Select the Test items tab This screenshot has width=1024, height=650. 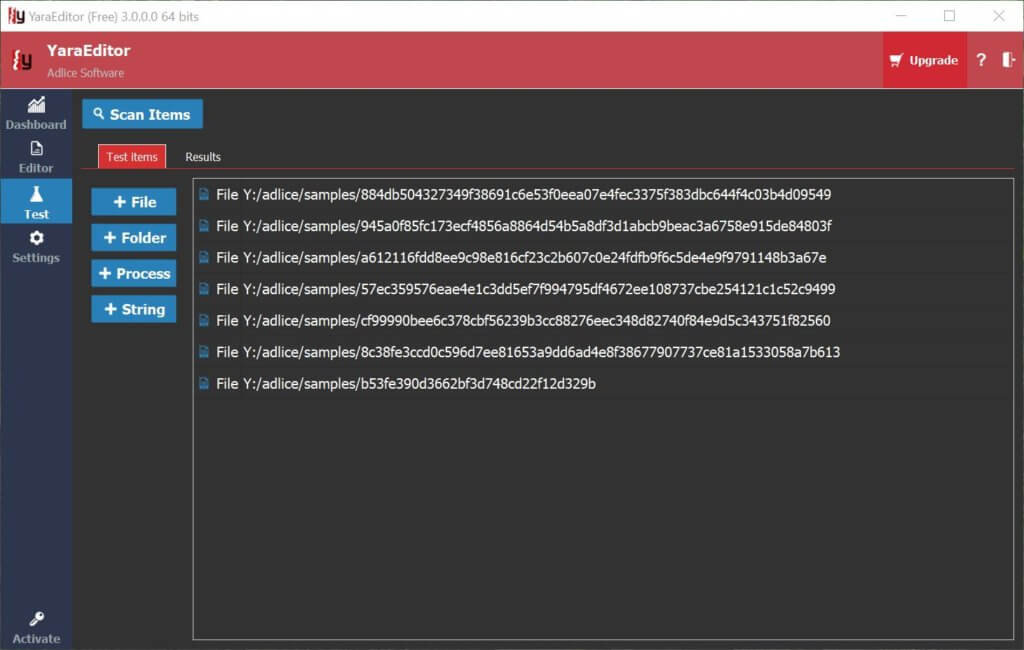point(132,157)
